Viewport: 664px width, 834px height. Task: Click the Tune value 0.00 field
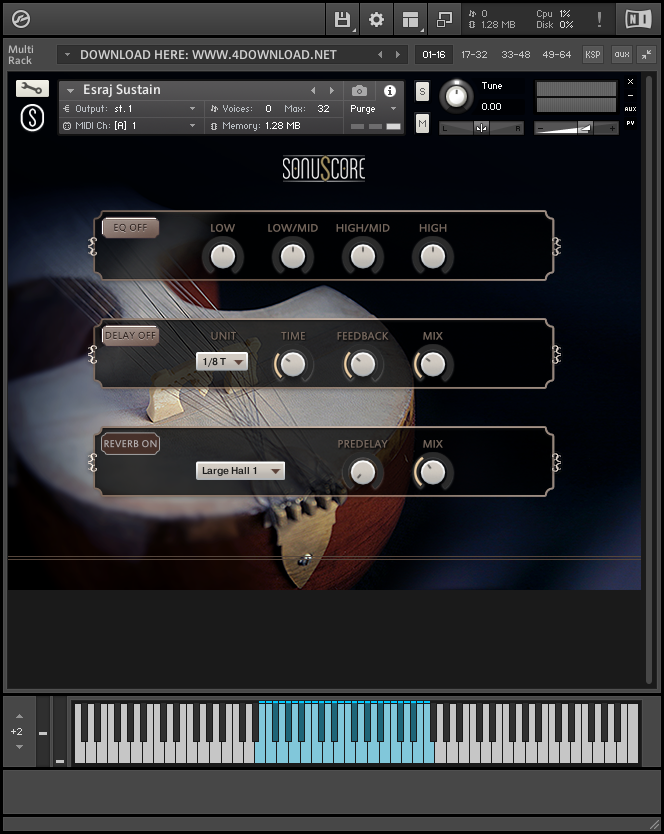point(491,106)
